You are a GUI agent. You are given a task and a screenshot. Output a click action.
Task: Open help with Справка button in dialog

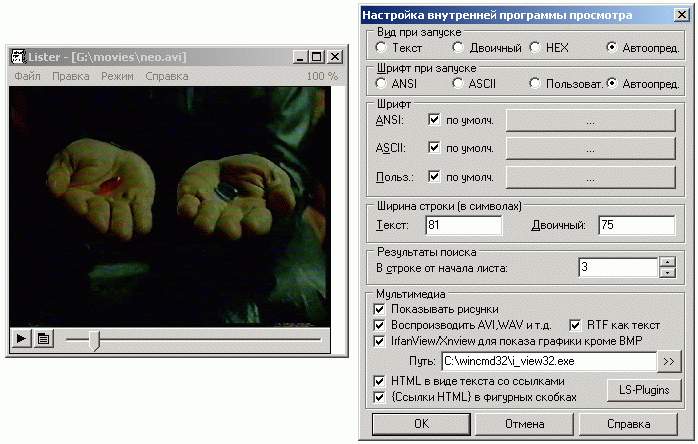tap(629, 424)
